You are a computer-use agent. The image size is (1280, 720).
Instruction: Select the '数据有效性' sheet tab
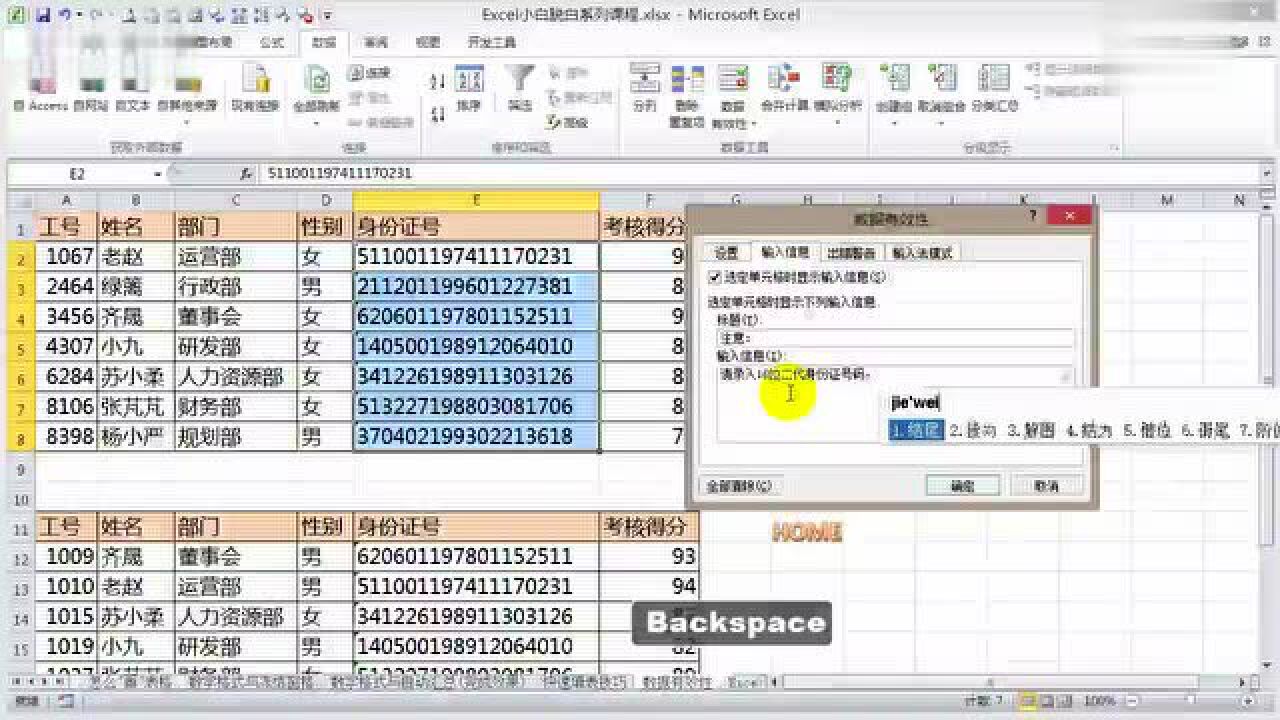tap(677, 682)
